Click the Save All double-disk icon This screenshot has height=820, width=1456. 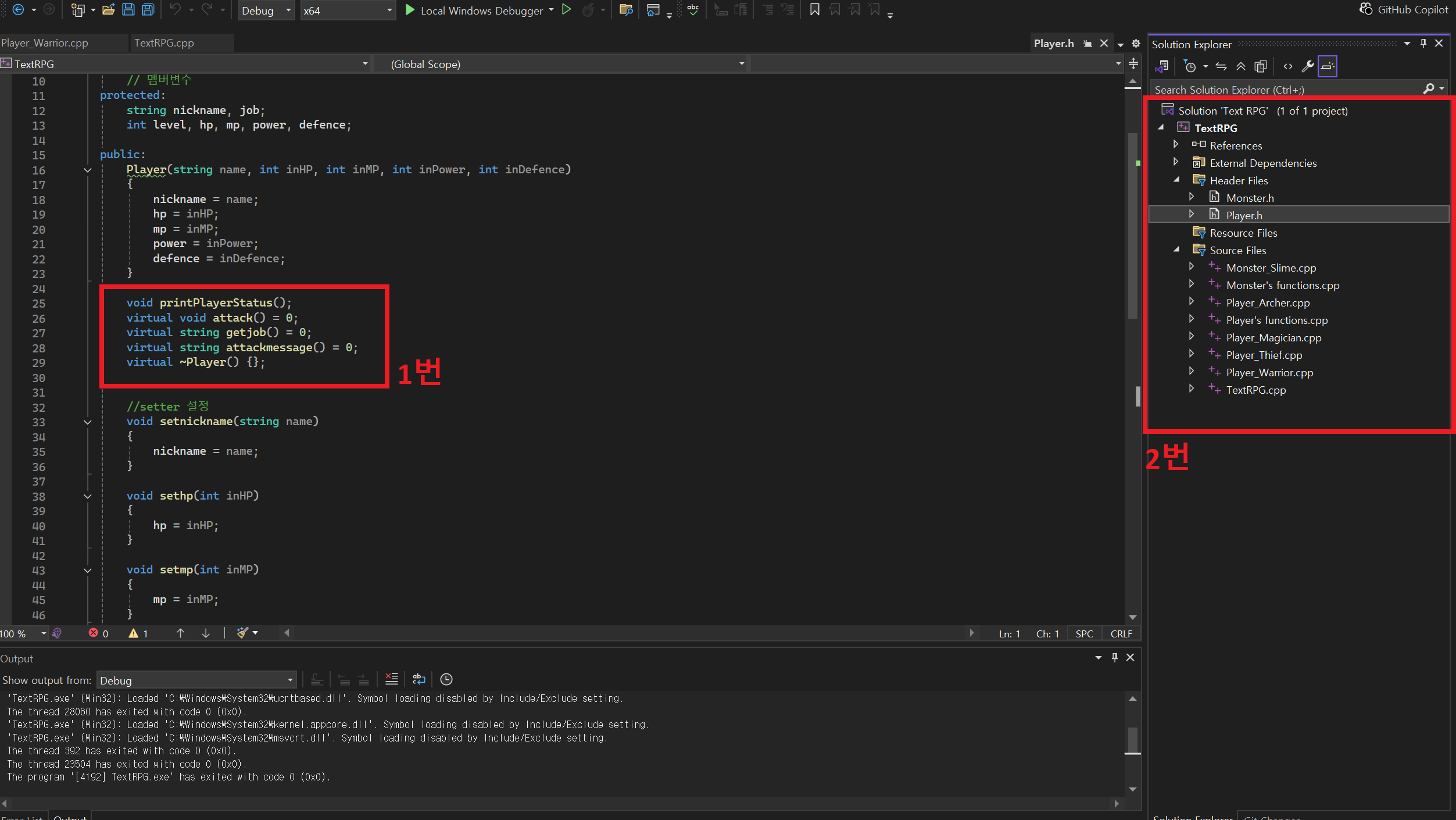pyautogui.click(x=148, y=10)
